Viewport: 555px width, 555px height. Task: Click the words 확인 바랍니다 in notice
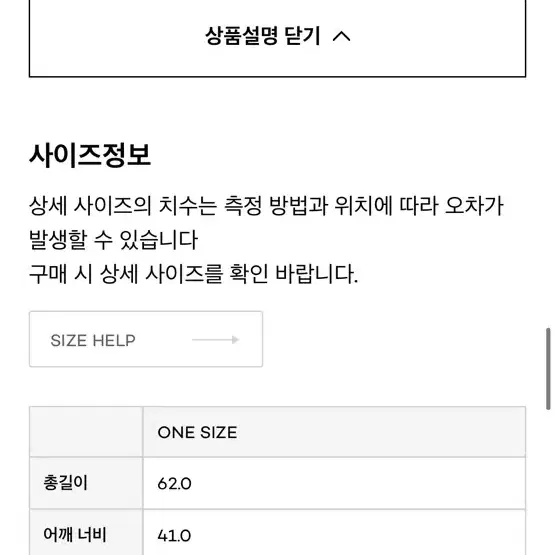tap(294, 274)
